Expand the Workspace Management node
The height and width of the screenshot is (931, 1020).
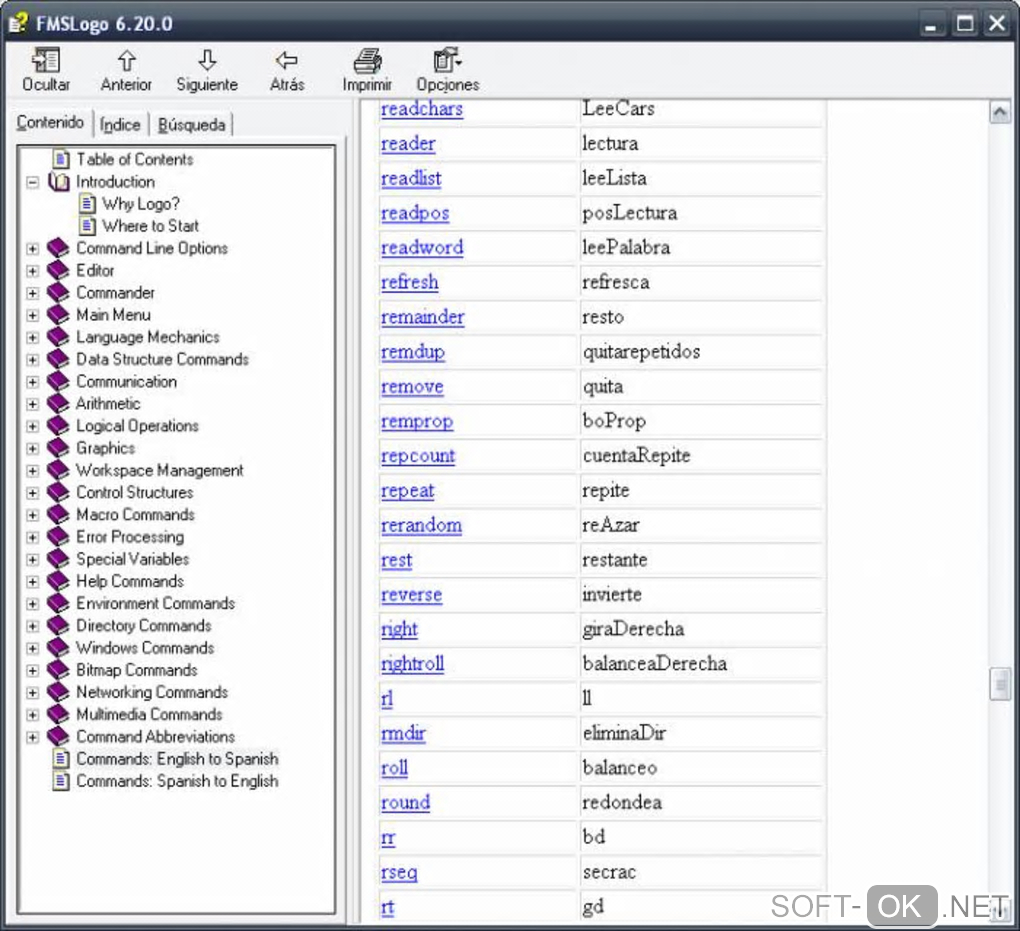33,470
